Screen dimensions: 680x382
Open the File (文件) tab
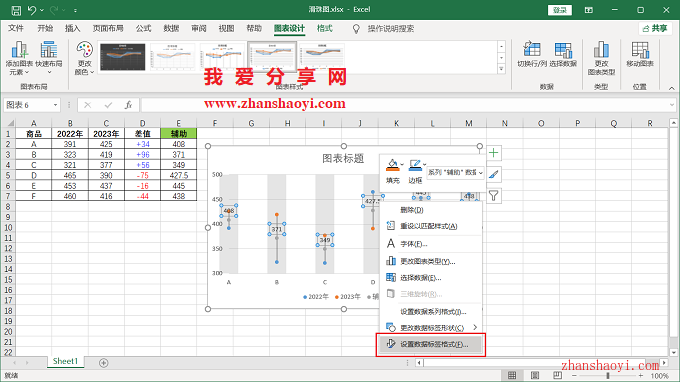coord(16,29)
